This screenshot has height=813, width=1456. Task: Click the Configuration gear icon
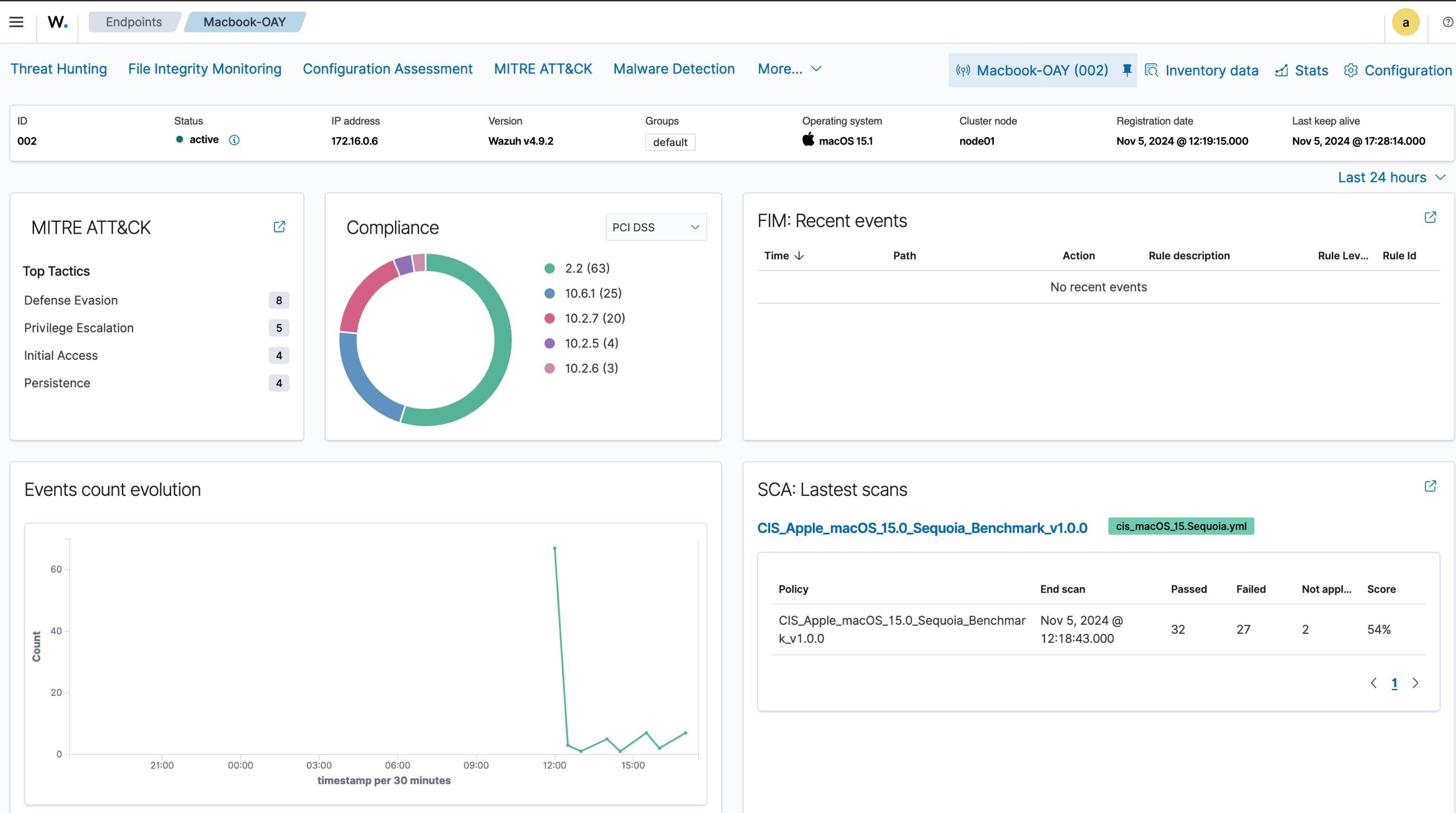tap(1350, 70)
